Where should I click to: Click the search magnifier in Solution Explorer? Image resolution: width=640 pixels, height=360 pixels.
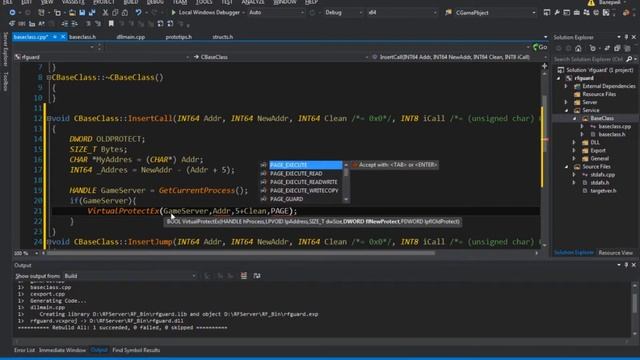(629, 59)
